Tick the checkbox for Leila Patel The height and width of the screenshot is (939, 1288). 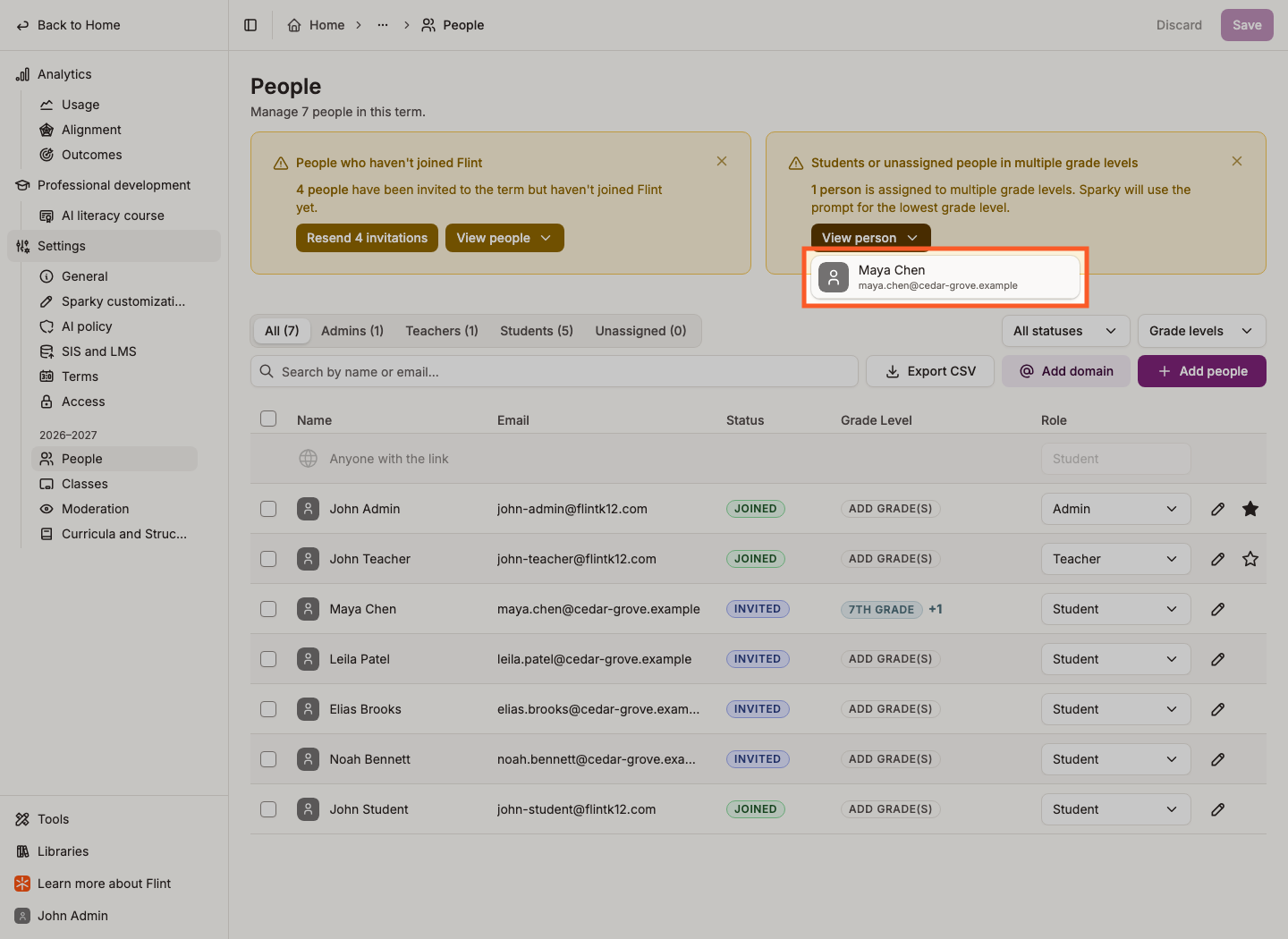(268, 659)
